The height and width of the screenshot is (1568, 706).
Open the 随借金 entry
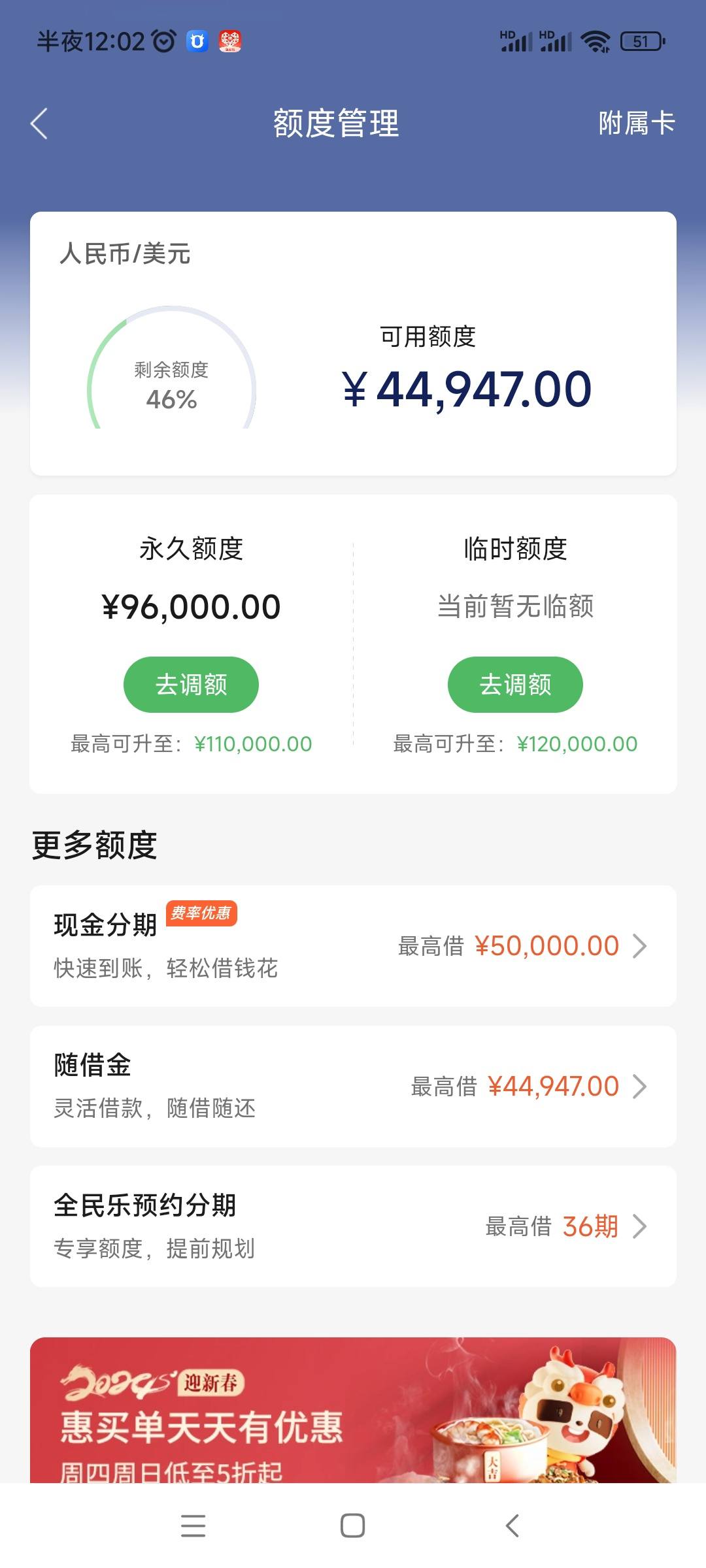(x=353, y=1086)
